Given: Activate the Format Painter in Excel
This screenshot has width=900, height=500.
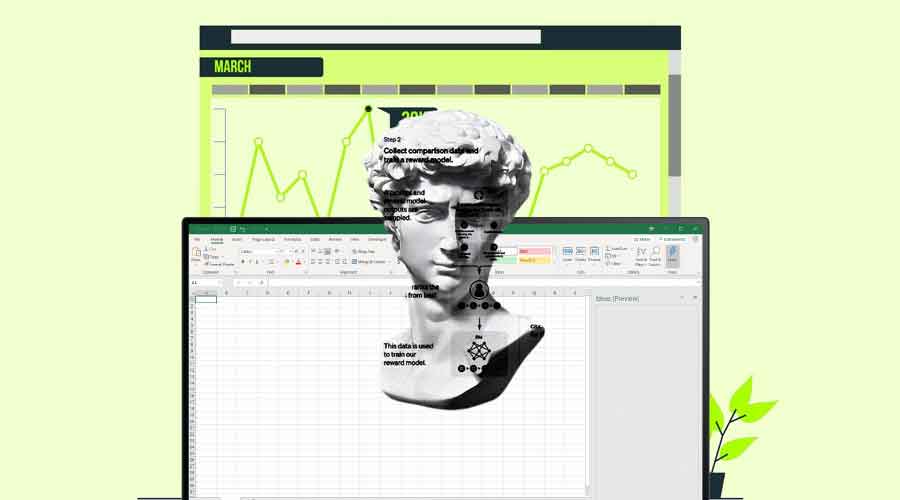Looking at the screenshot, I should (x=219, y=264).
